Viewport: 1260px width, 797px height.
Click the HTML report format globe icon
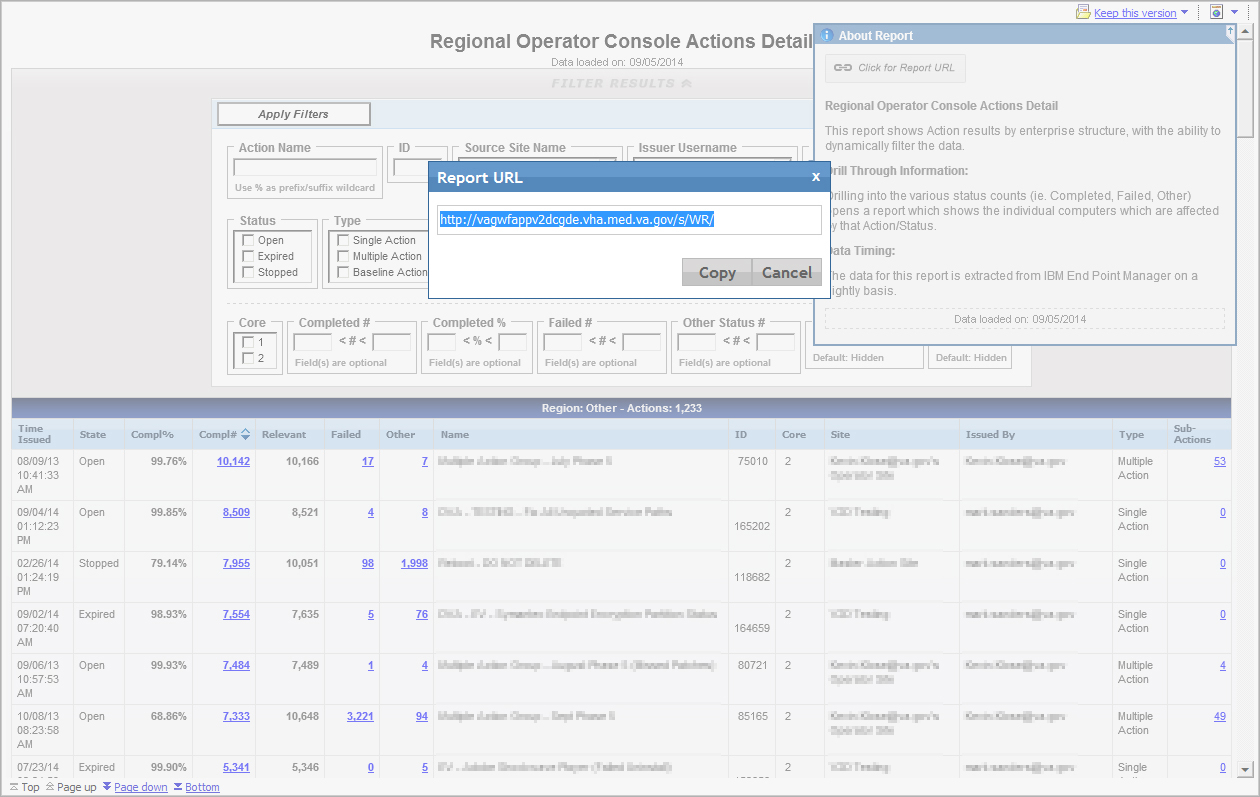1217,12
